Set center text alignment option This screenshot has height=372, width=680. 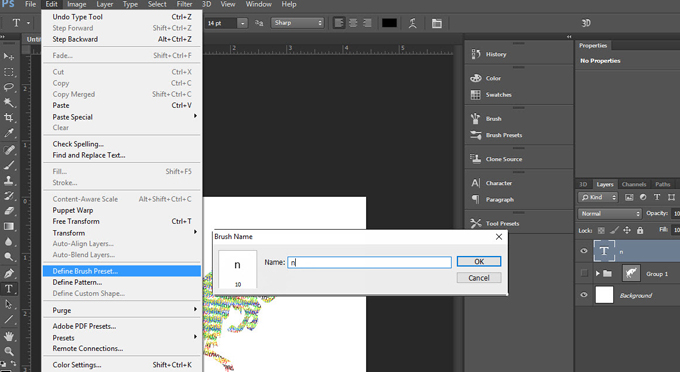[353, 23]
